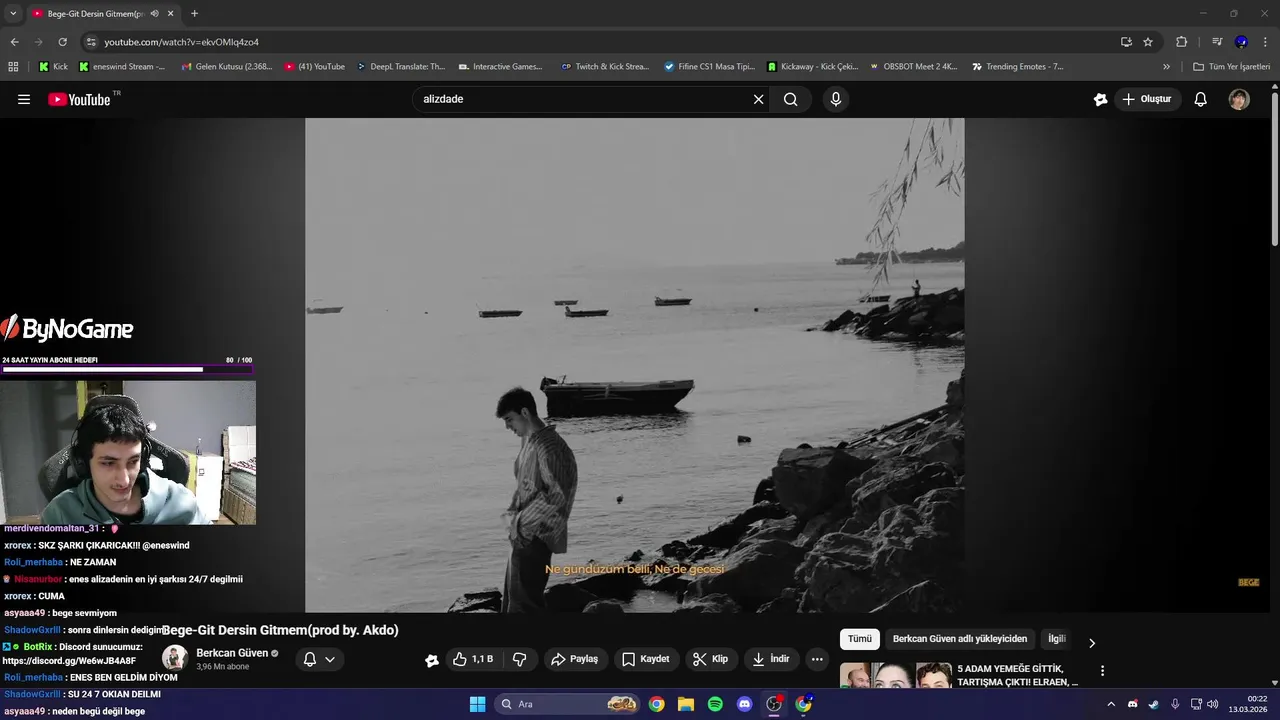Open media controls icon in toolbar
Screen dimensions: 1280x720
[1216, 42]
